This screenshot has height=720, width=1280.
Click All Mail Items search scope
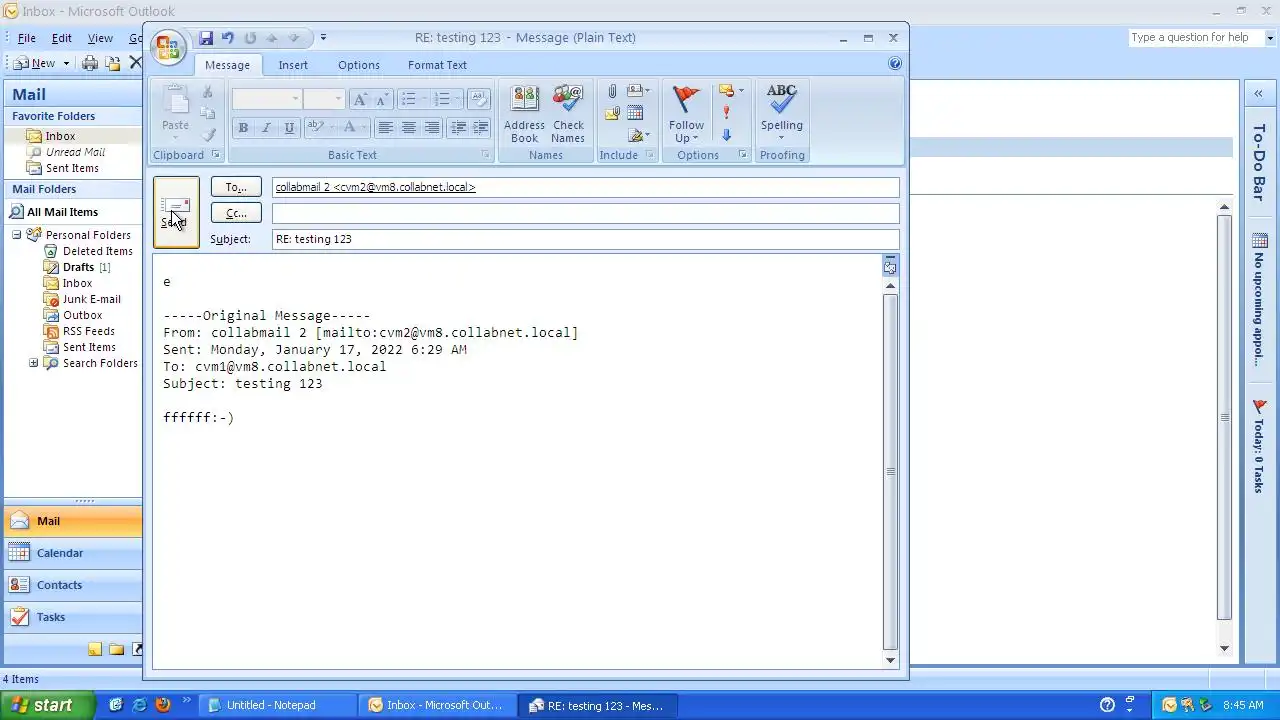pyautogui.click(x=62, y=212)
